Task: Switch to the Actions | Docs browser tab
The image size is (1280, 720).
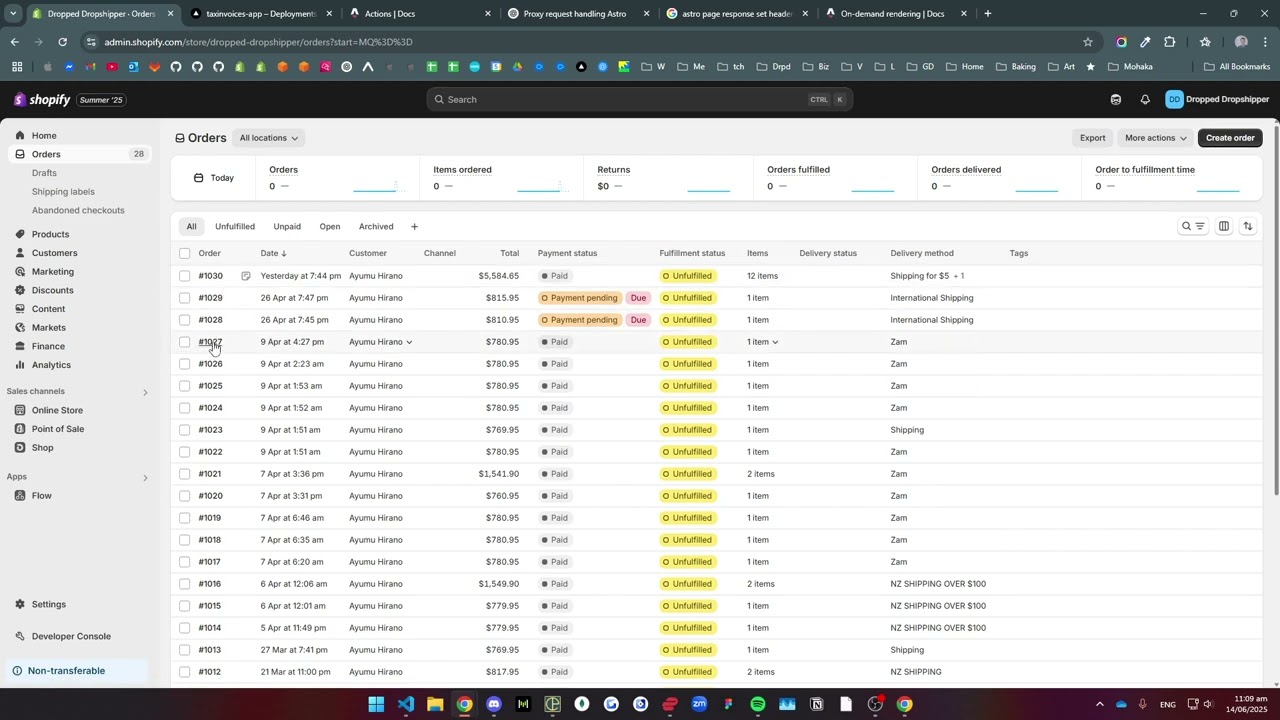Action: pos(418,14)
